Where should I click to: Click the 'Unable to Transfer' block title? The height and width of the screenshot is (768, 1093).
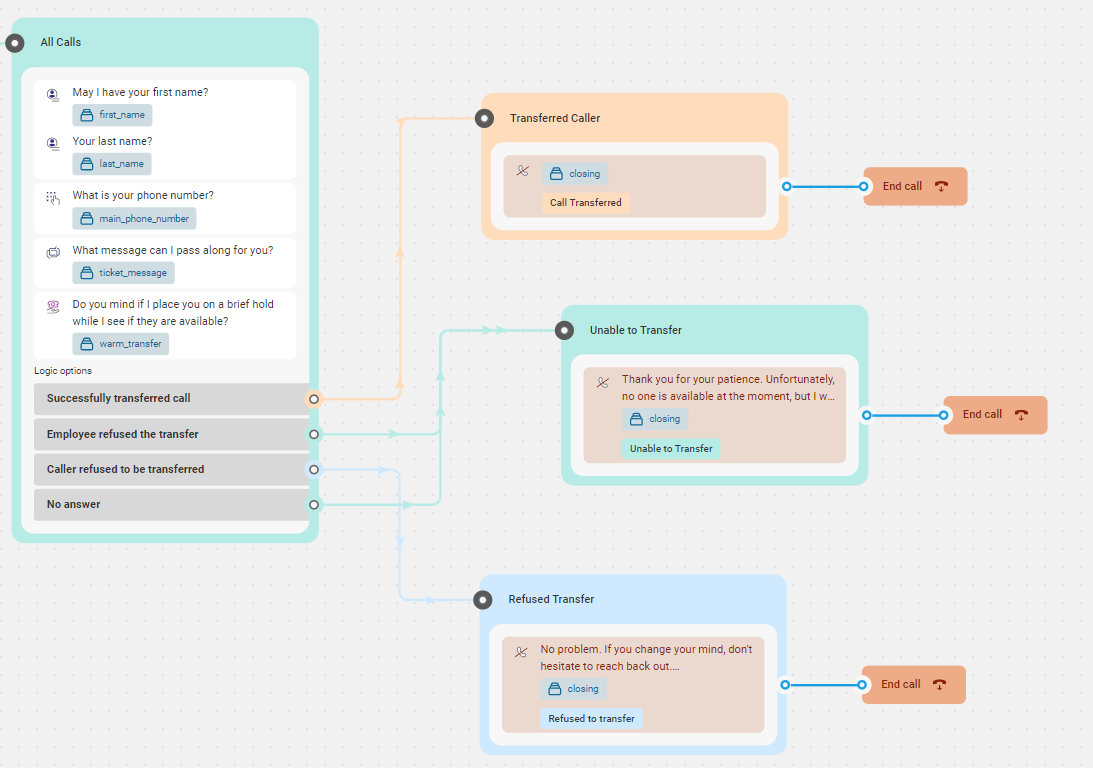tap(636, 330)
